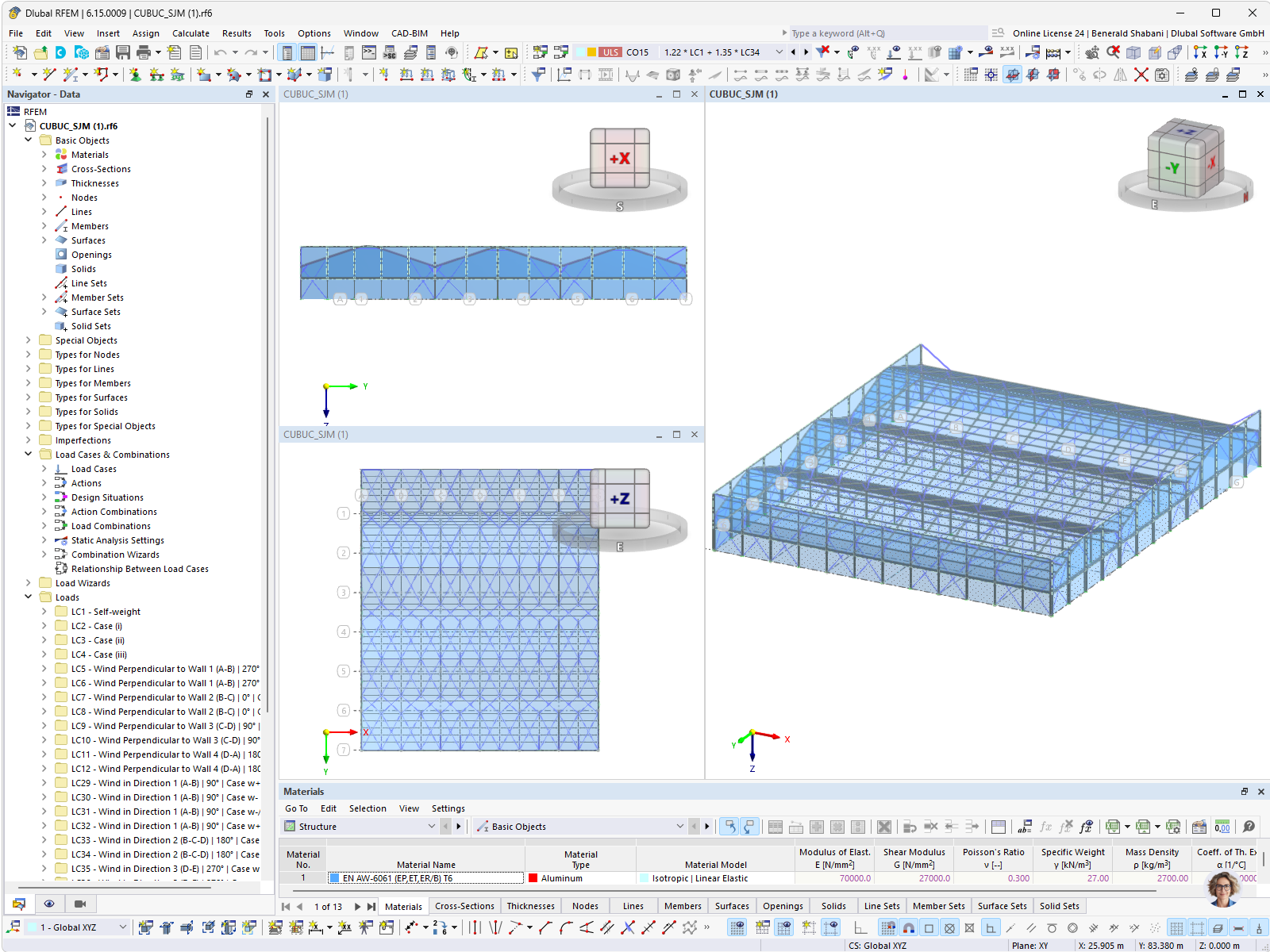Click the material name EN AW-6061 cell
The image size is (1270, 952).
point(425,878)
